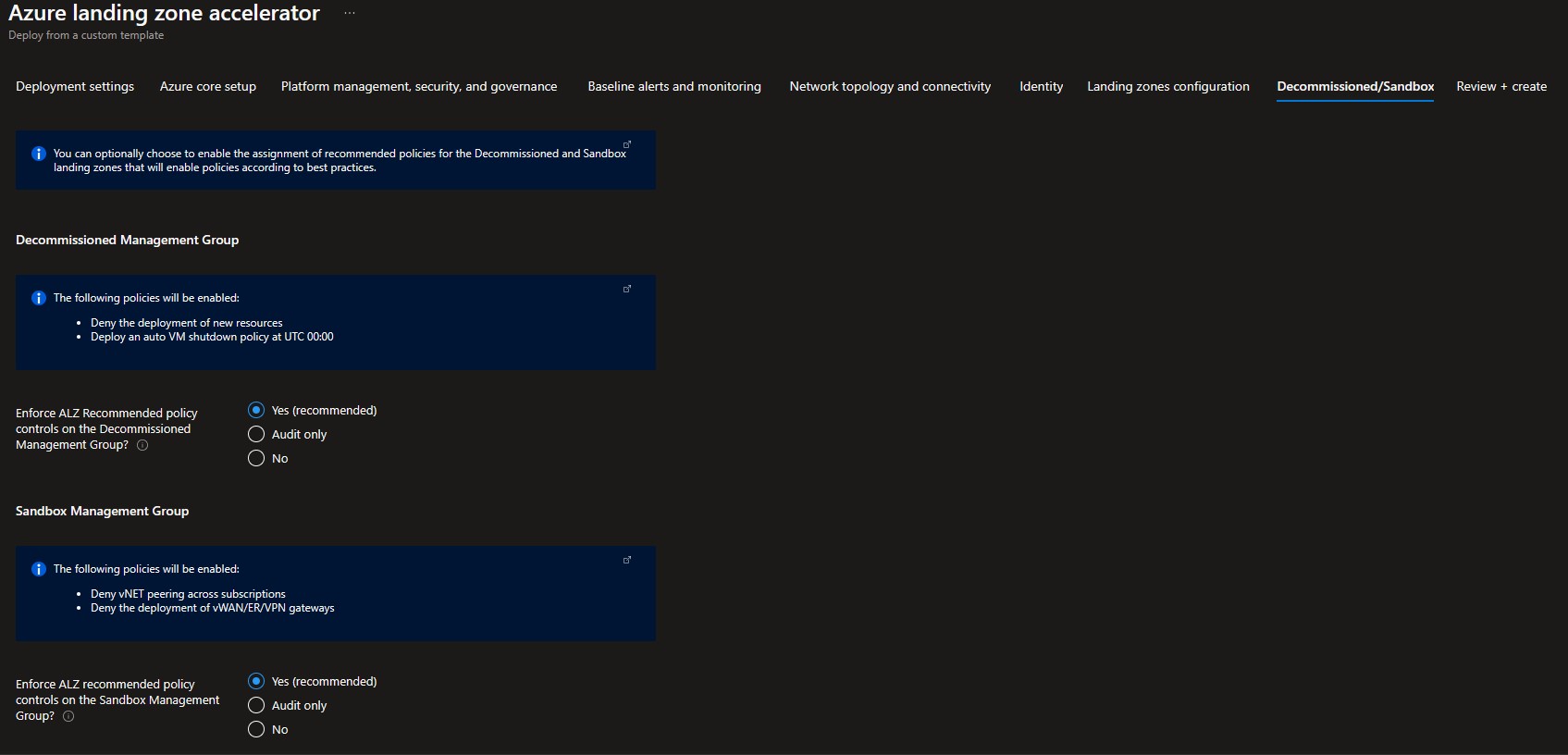Click 'Deploy from a custom template' subtitle

(x=86, y=35)
